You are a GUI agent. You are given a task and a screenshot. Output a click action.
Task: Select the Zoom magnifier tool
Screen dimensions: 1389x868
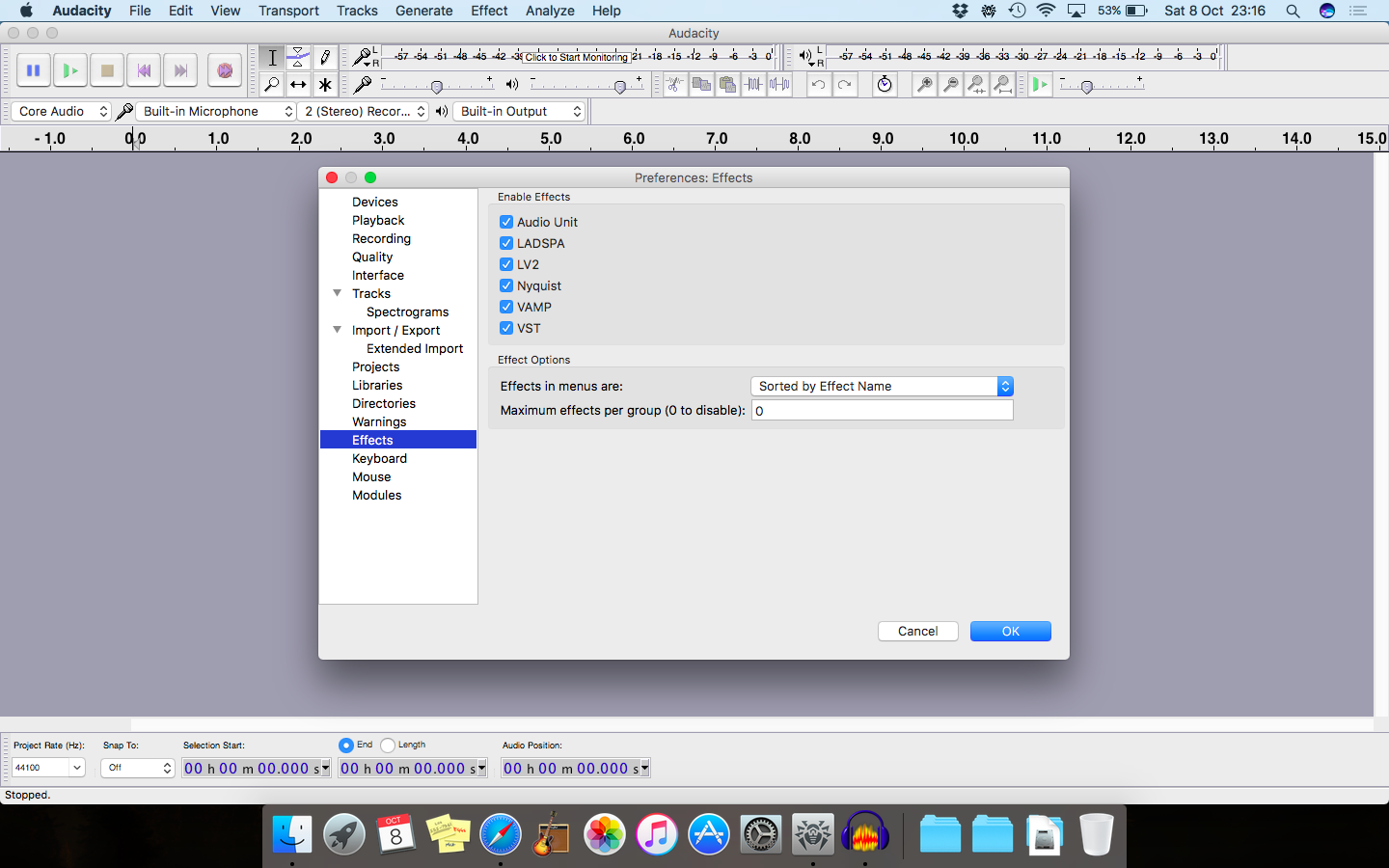point(272,85)
